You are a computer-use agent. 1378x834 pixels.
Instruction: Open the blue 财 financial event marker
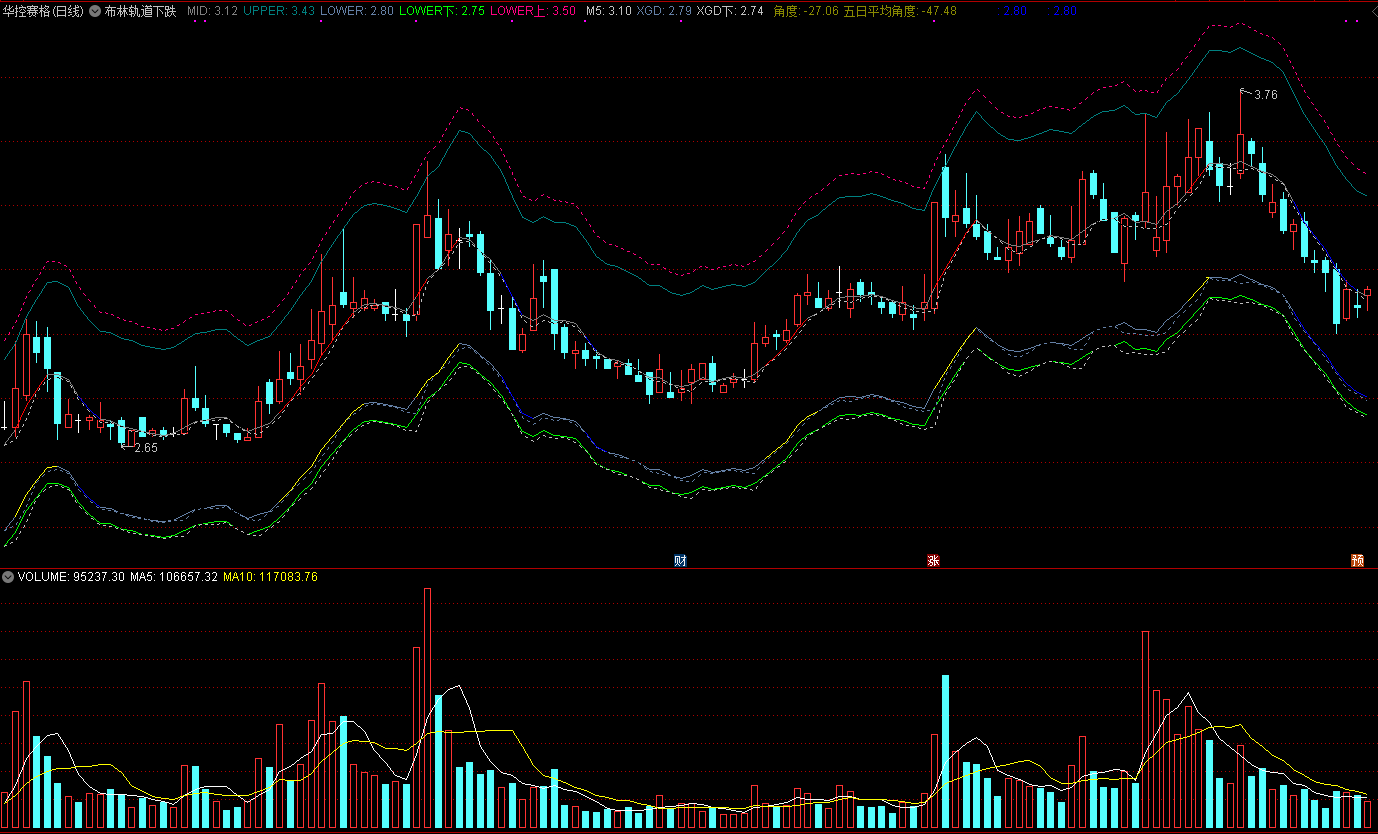680,560
